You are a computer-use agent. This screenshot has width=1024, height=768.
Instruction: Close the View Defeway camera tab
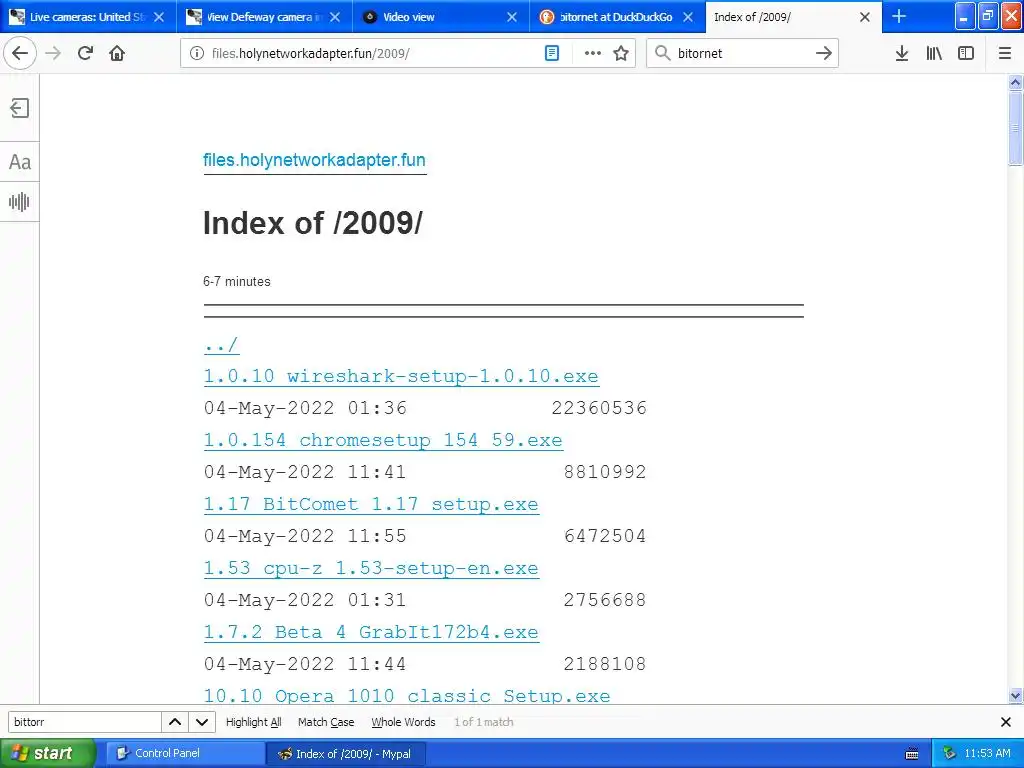click(x=335, y=17)
